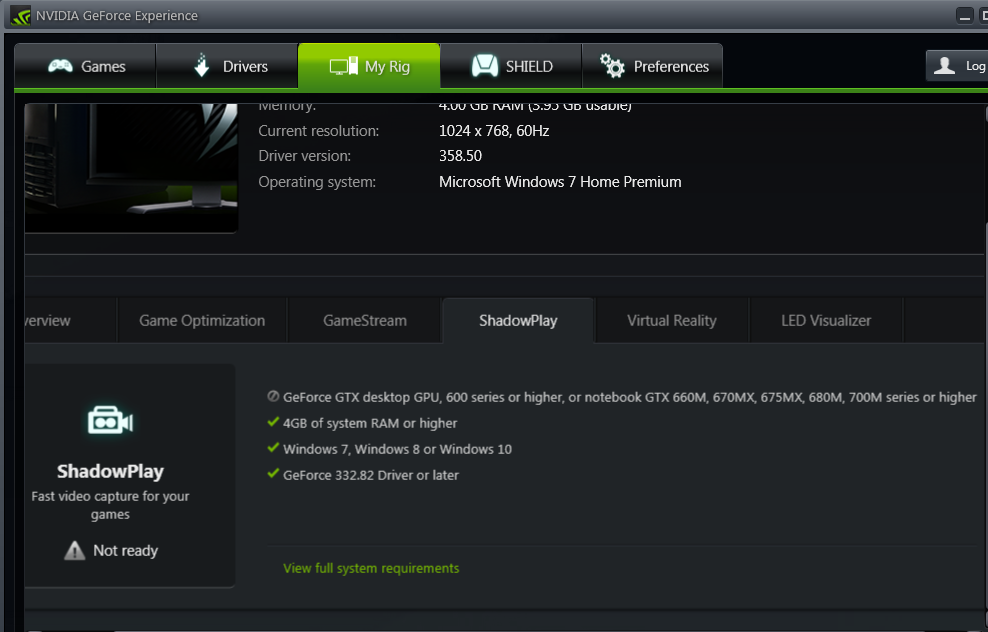Click the SHIELD device icon
988x632 pixels.
click(x=485, y=66)
